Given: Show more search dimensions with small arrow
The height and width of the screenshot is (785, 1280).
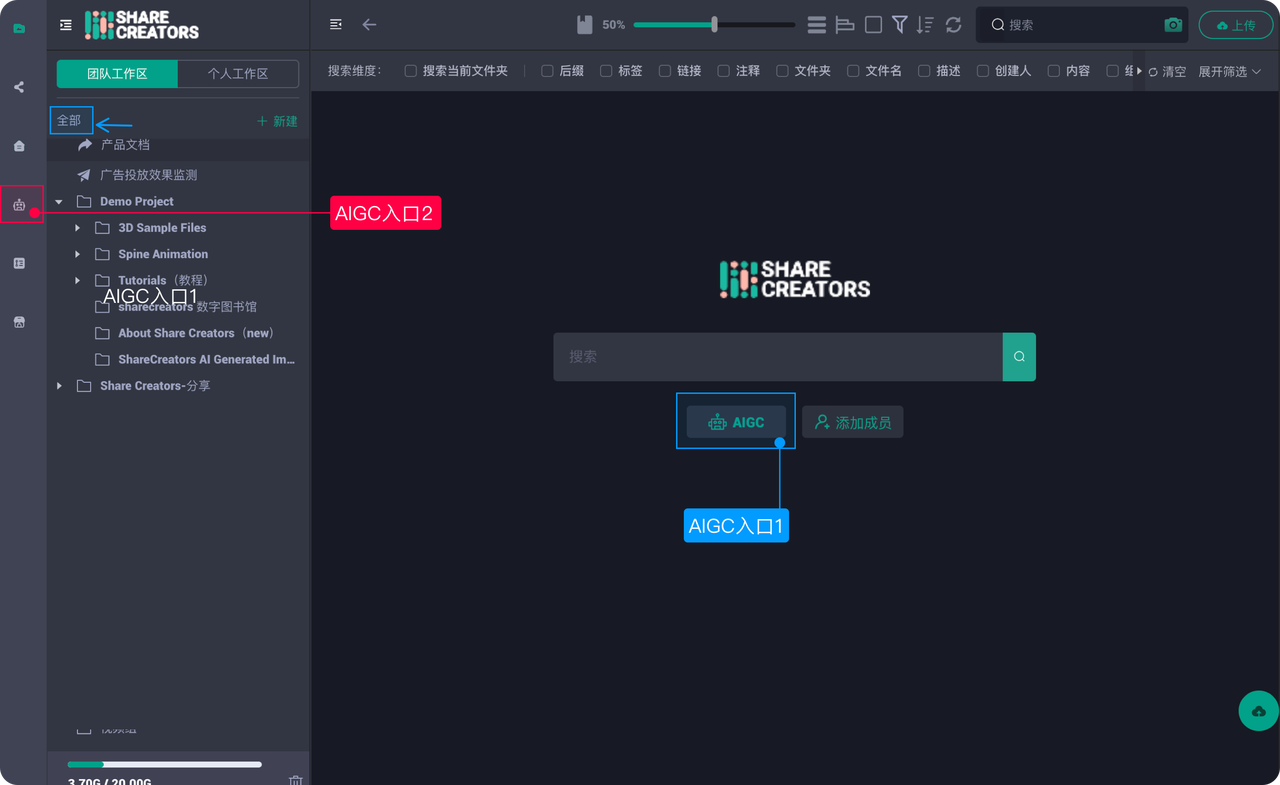Looking at the screenshot, I should 1139,71.
